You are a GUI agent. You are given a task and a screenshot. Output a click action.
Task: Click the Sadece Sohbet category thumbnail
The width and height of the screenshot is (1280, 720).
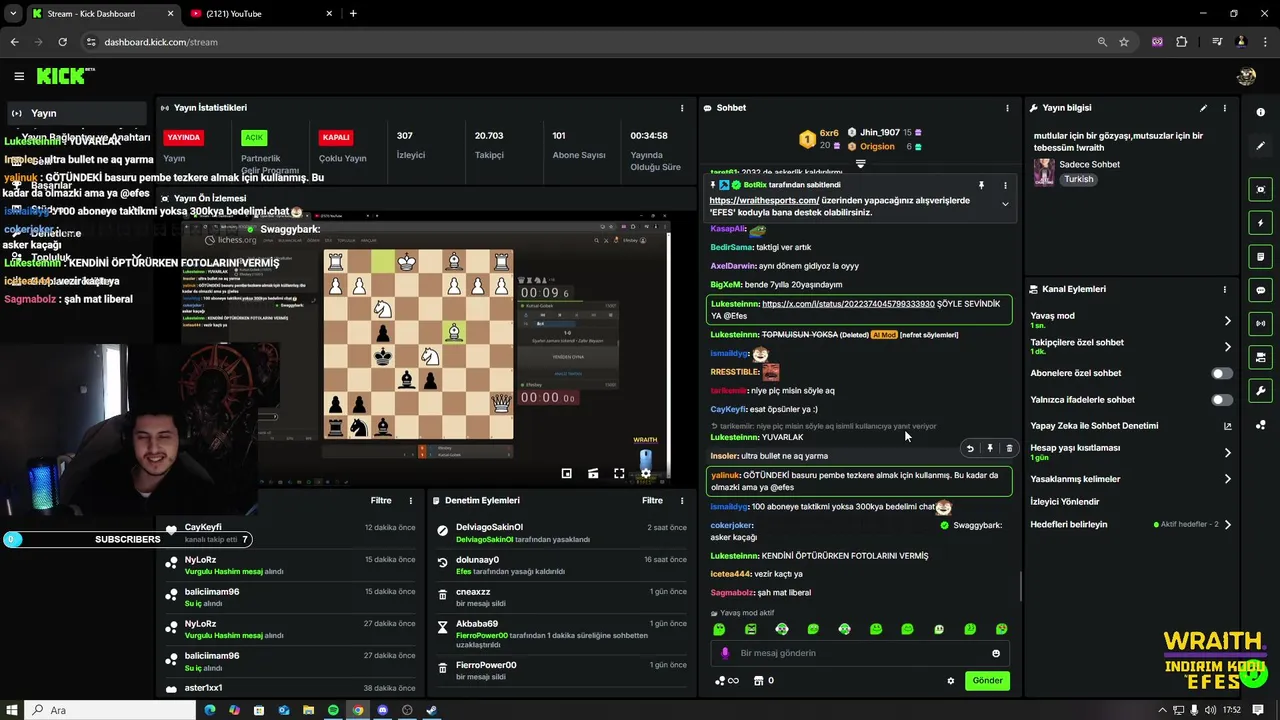1045,172
